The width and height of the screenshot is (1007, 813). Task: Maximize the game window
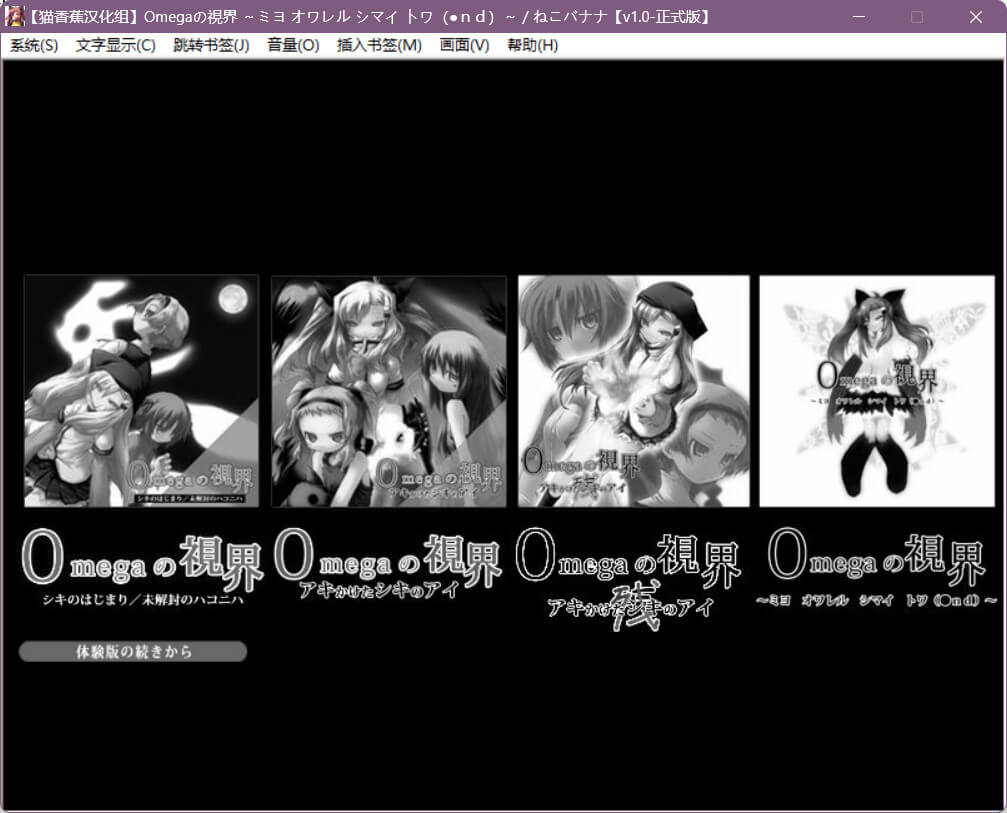pyautogui.click(x=917, y=16)
